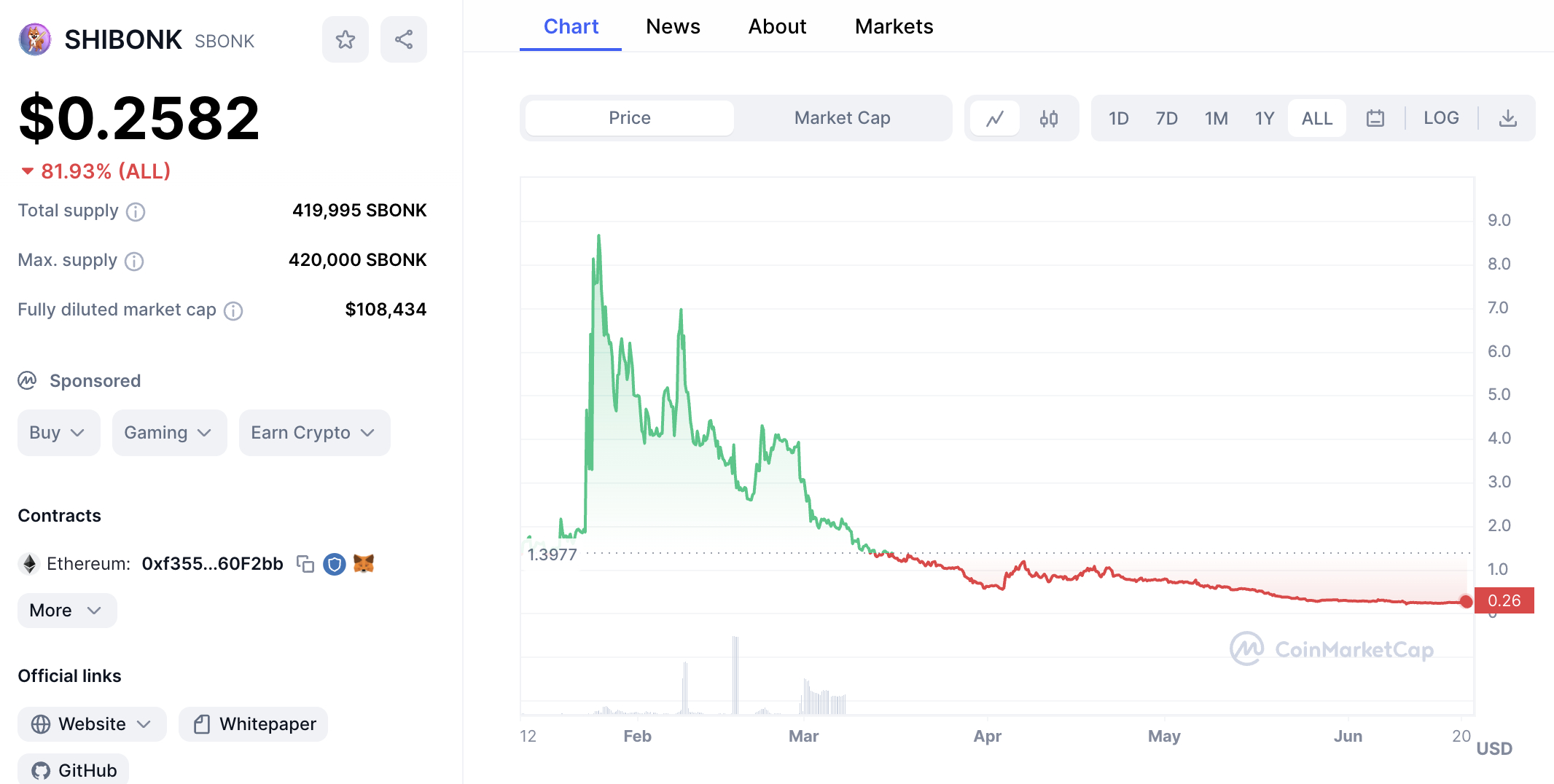Screen dimensions: 1554x784
Task: Click the Mar label on chart axis
Action: coord(803,736)
